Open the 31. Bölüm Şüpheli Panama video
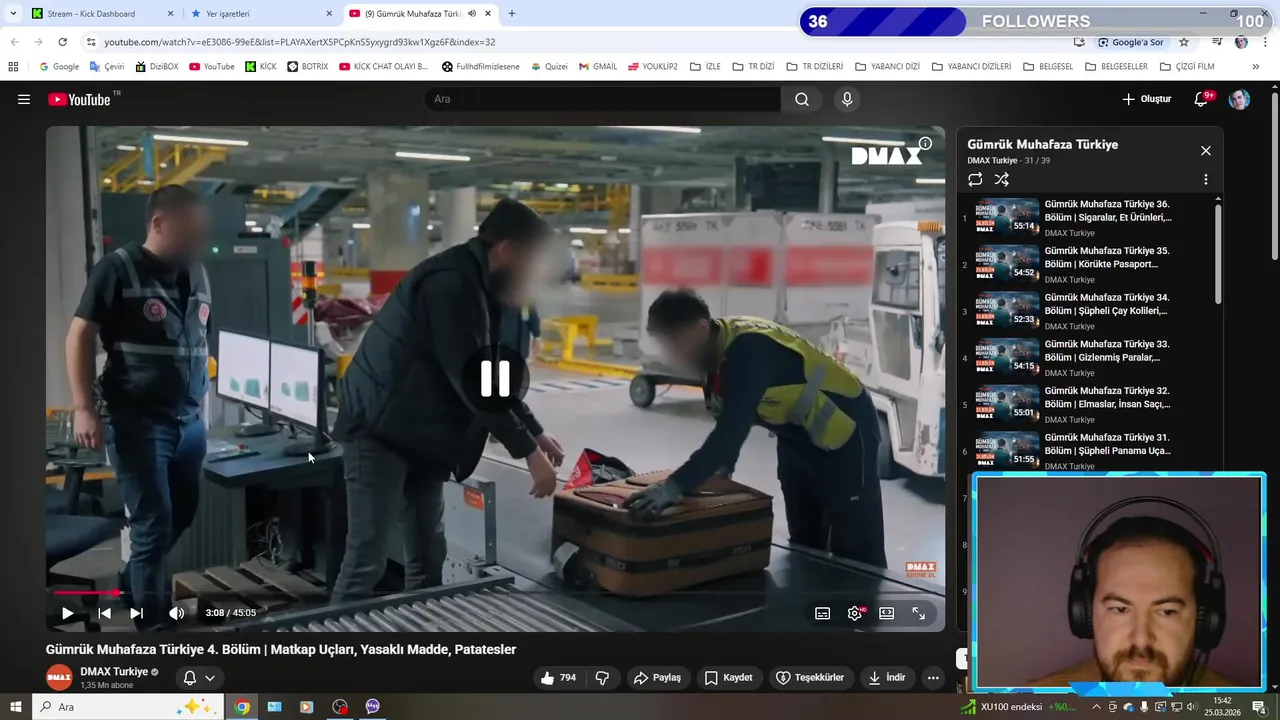 [x=1088, y=449]
